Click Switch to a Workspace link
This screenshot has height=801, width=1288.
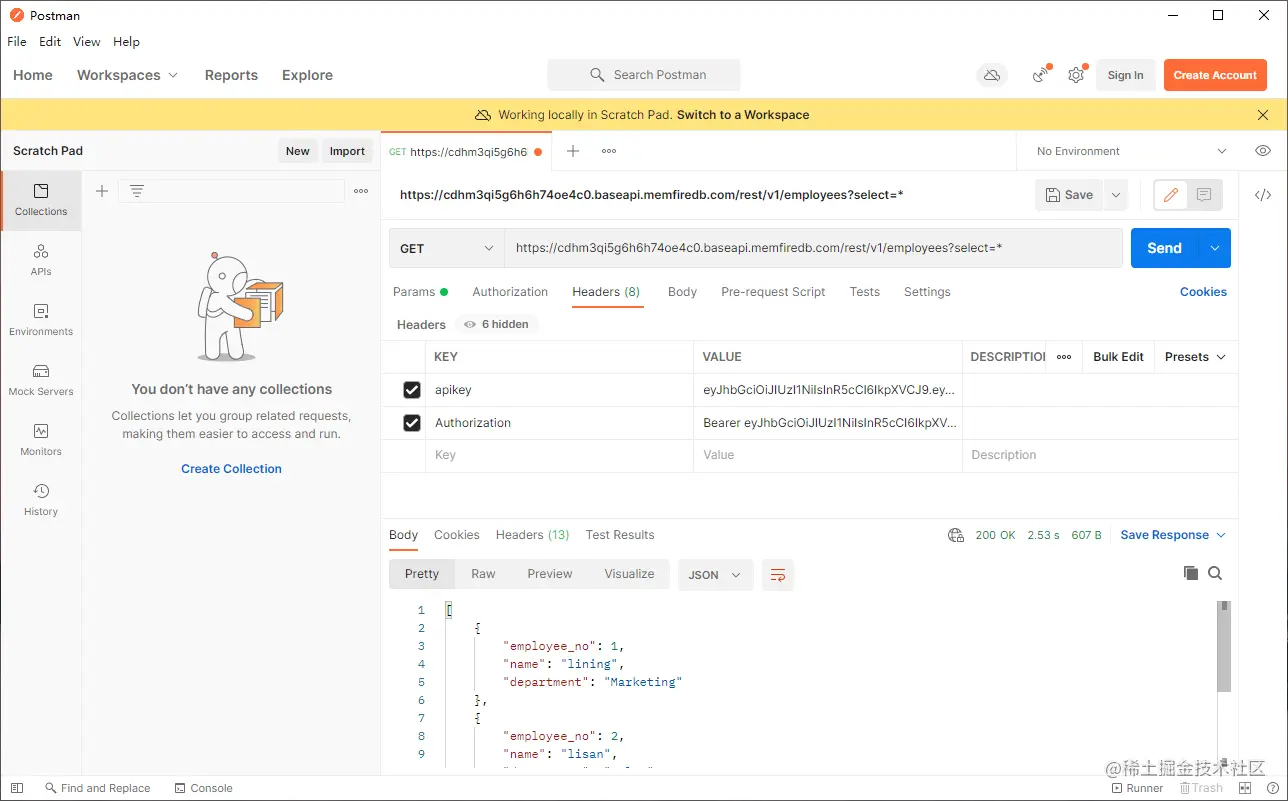click(x=743, y=115)
